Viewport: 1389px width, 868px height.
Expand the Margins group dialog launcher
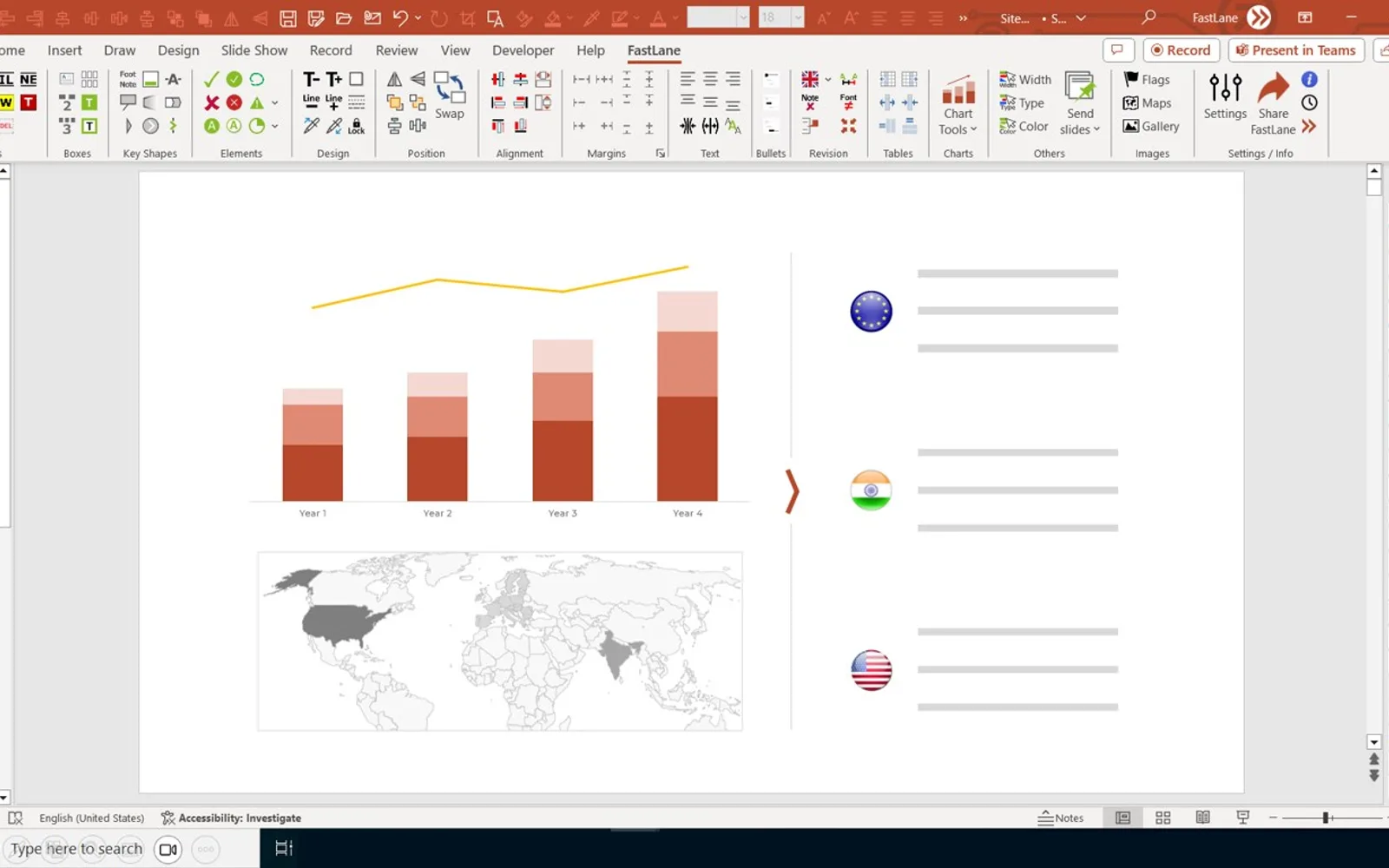[x=661, y=154]
